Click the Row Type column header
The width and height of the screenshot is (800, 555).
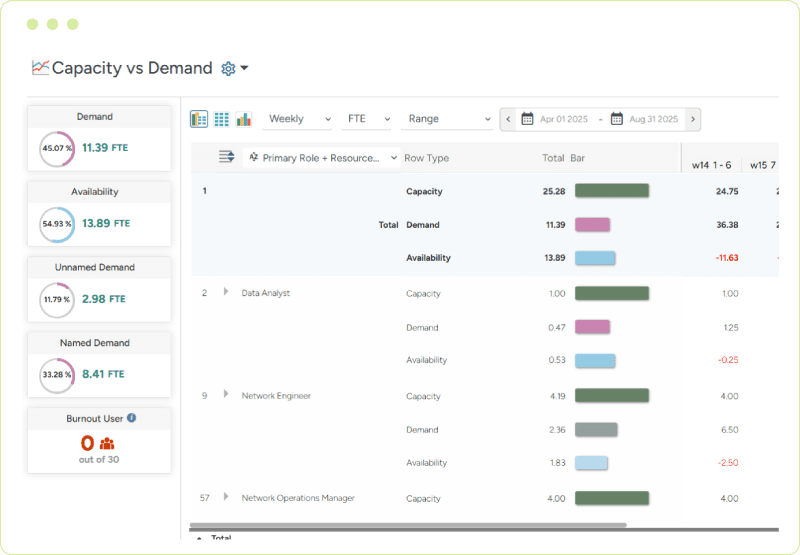(427, 158)
